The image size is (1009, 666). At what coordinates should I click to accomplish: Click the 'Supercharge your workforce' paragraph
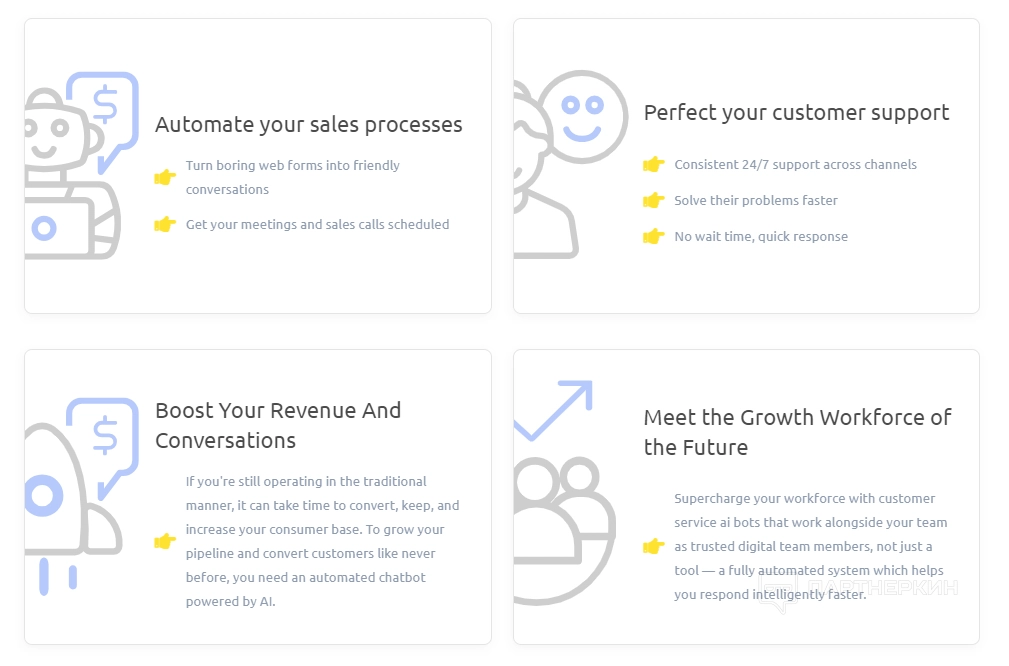[810, 547]
